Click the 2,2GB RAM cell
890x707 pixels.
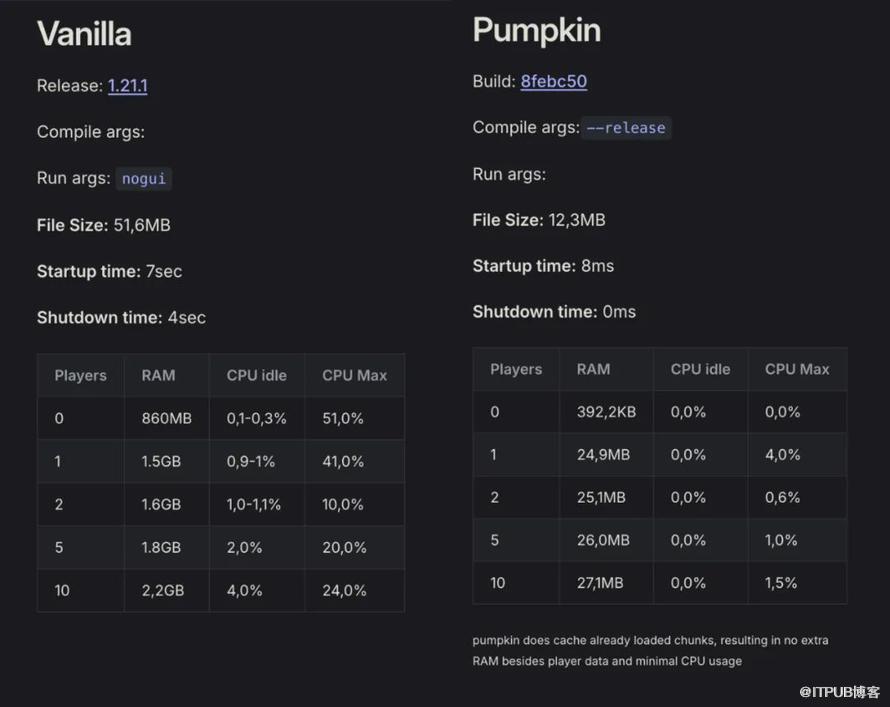163,591
